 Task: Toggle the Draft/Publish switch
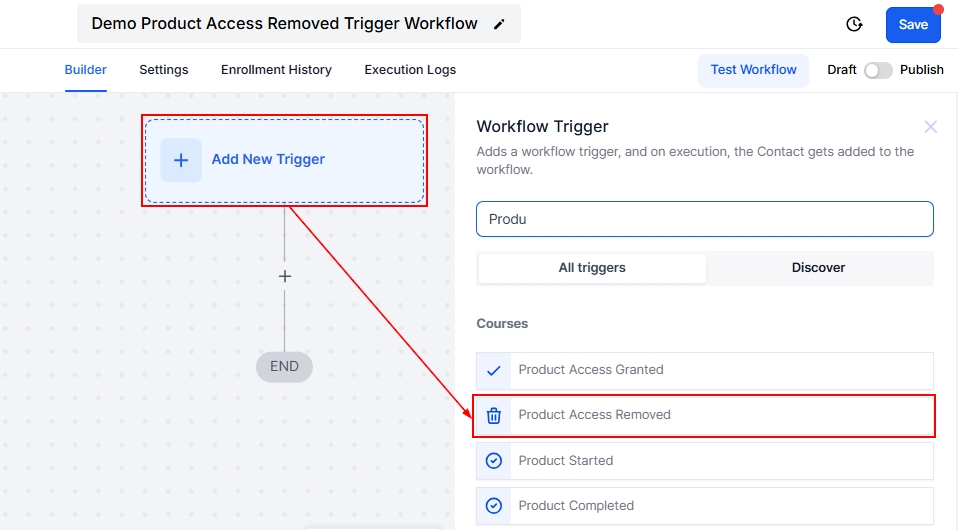[x=878, y=70]
